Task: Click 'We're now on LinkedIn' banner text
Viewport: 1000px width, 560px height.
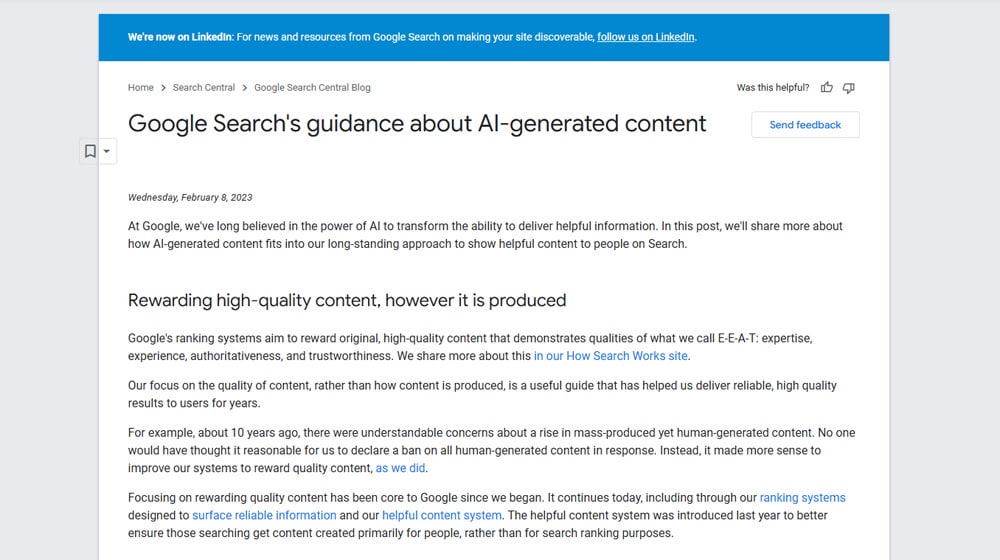Action: pos(180,37)
